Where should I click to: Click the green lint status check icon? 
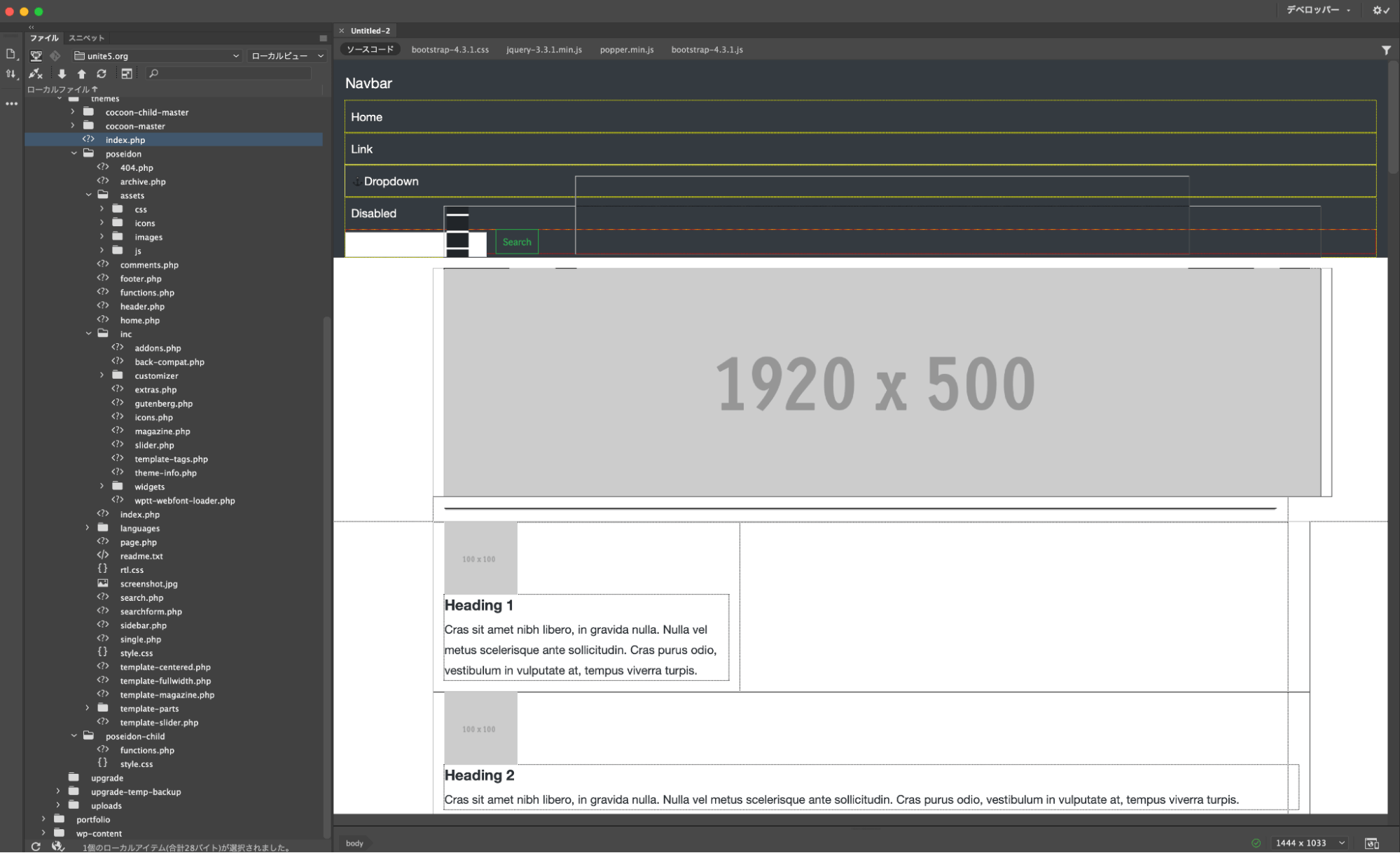tap(1256, 843)
